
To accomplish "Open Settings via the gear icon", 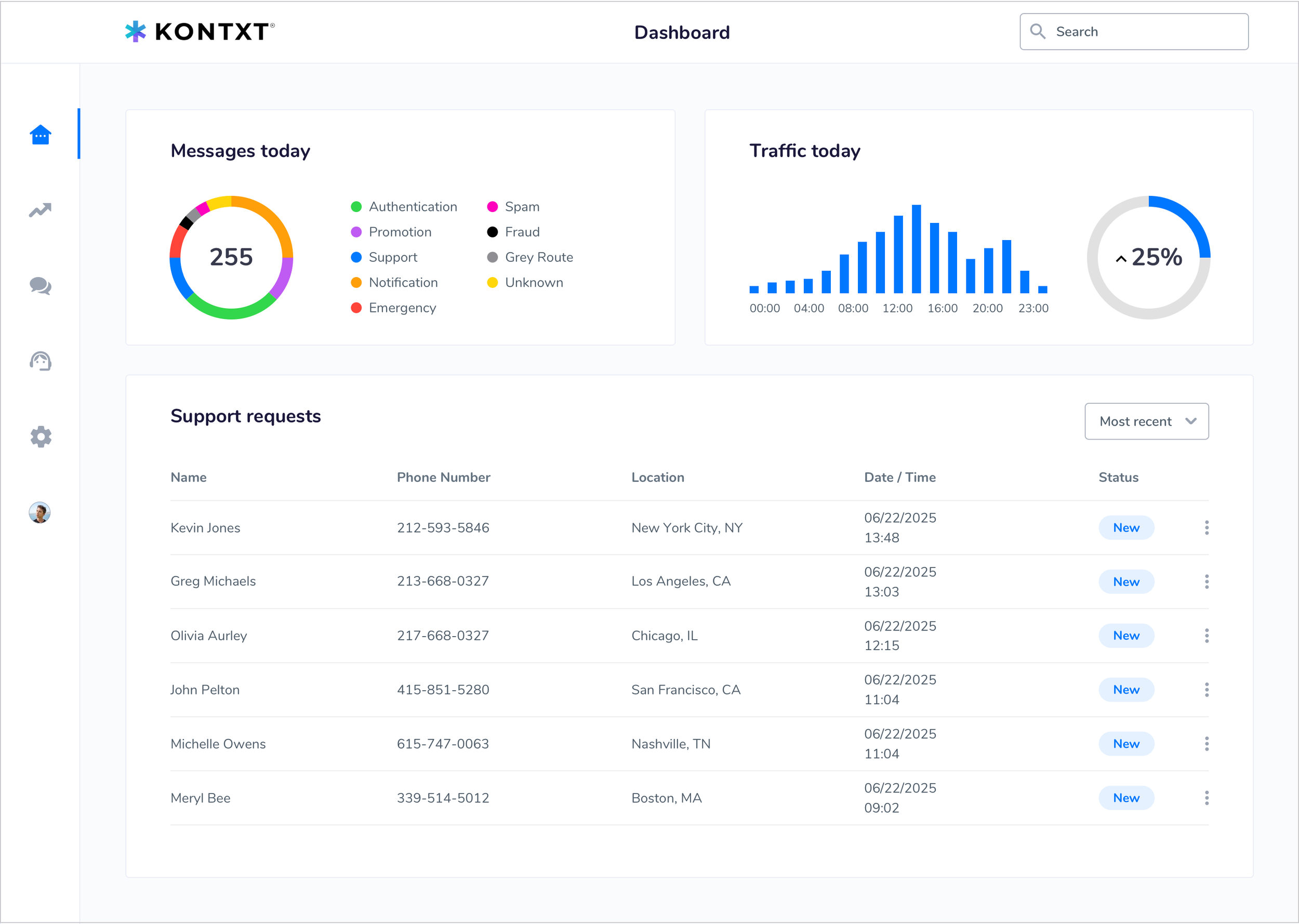I will coord(40,437).
